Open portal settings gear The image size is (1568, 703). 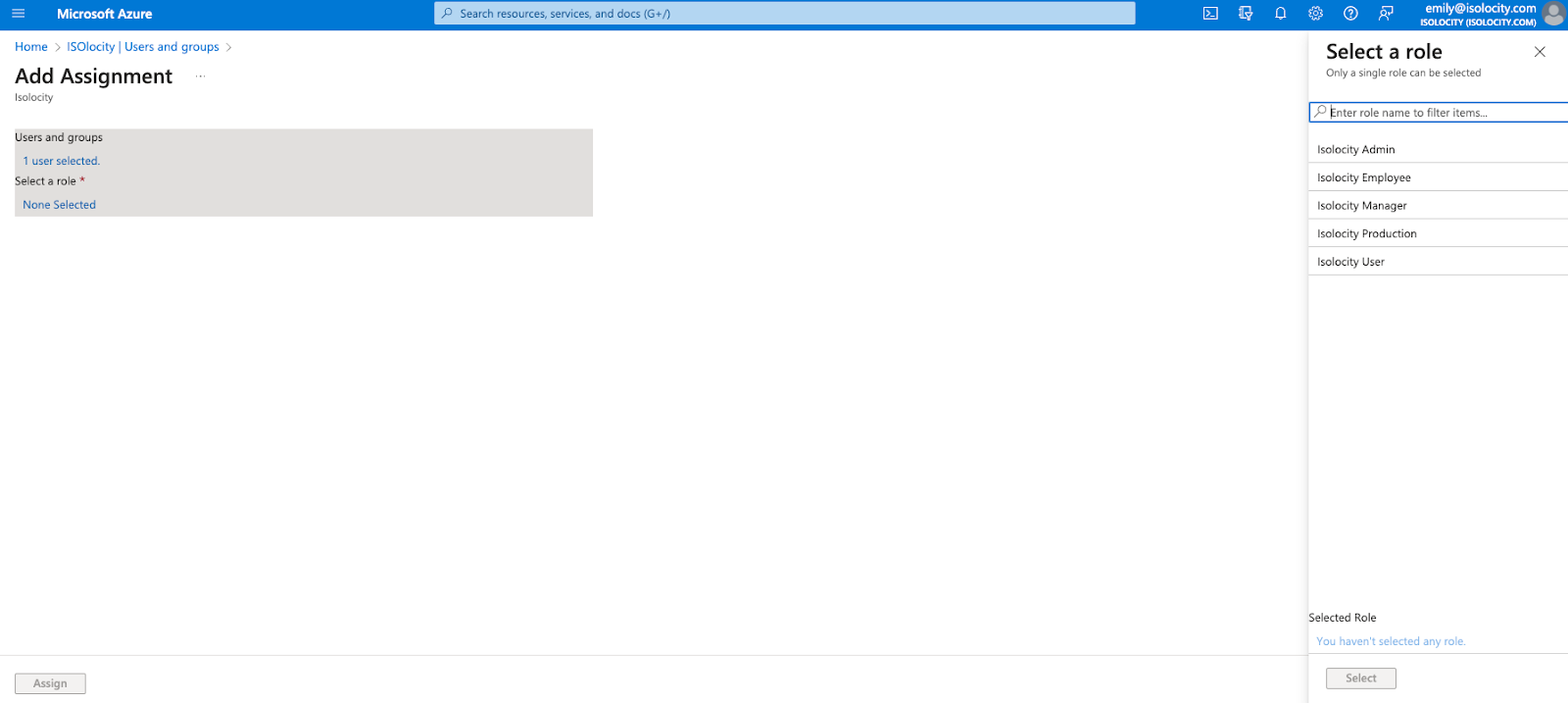1315,14
